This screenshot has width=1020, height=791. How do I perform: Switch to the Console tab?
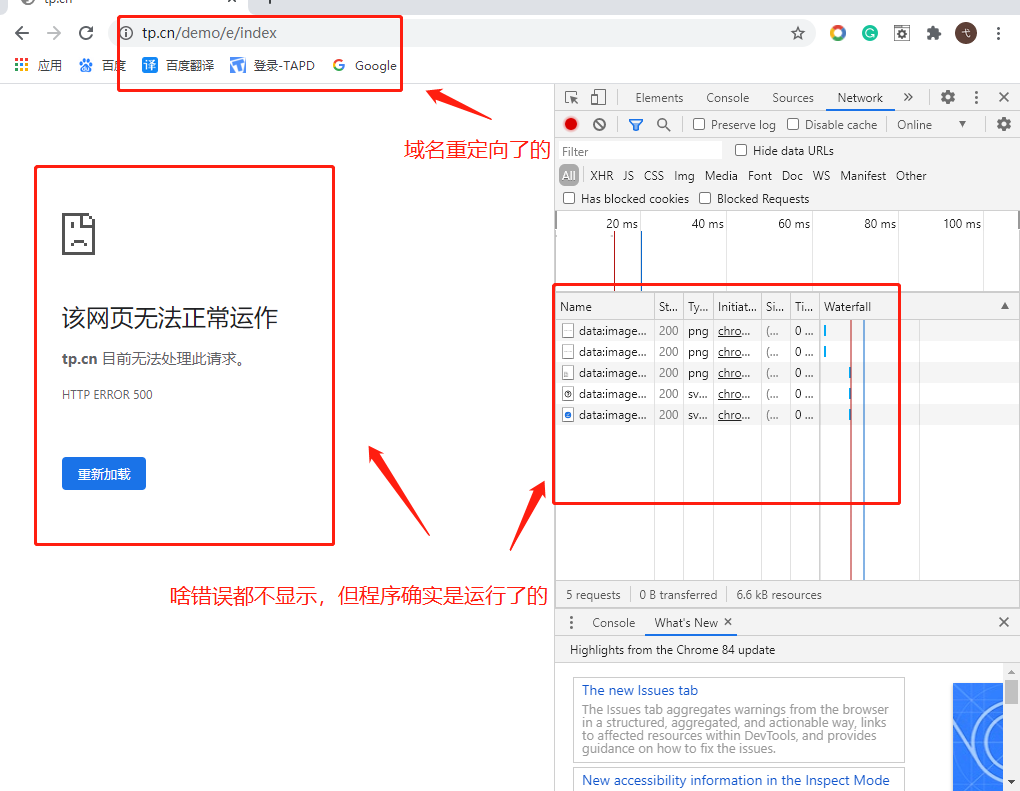[x=727, y=97]
